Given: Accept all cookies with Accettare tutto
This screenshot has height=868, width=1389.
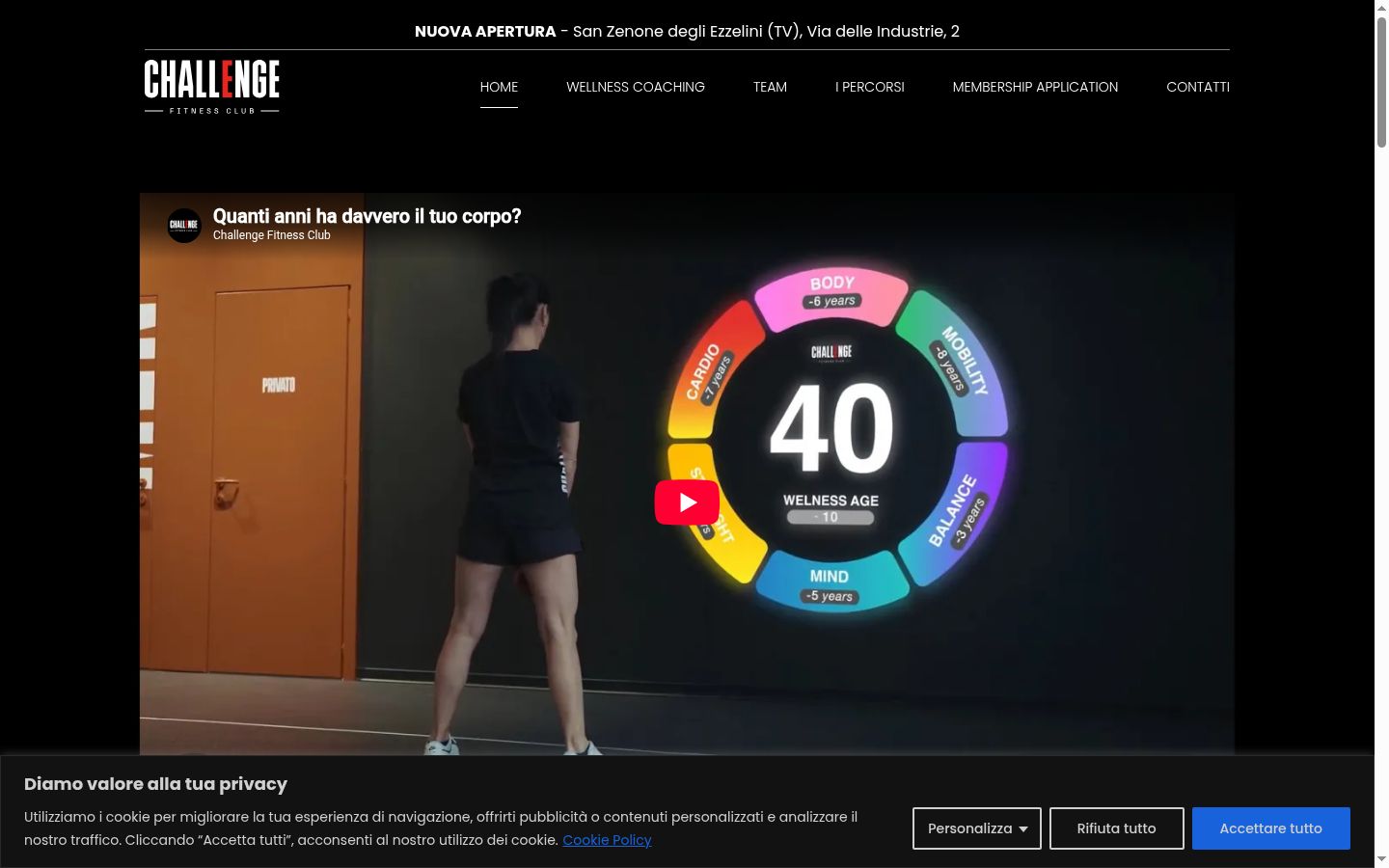Looking at the screenshot, I should 1271,828.
